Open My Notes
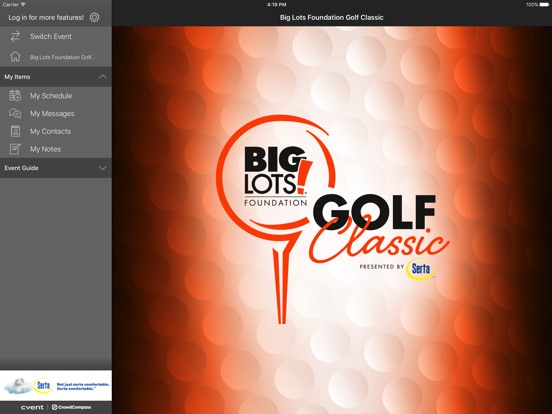 56,149
